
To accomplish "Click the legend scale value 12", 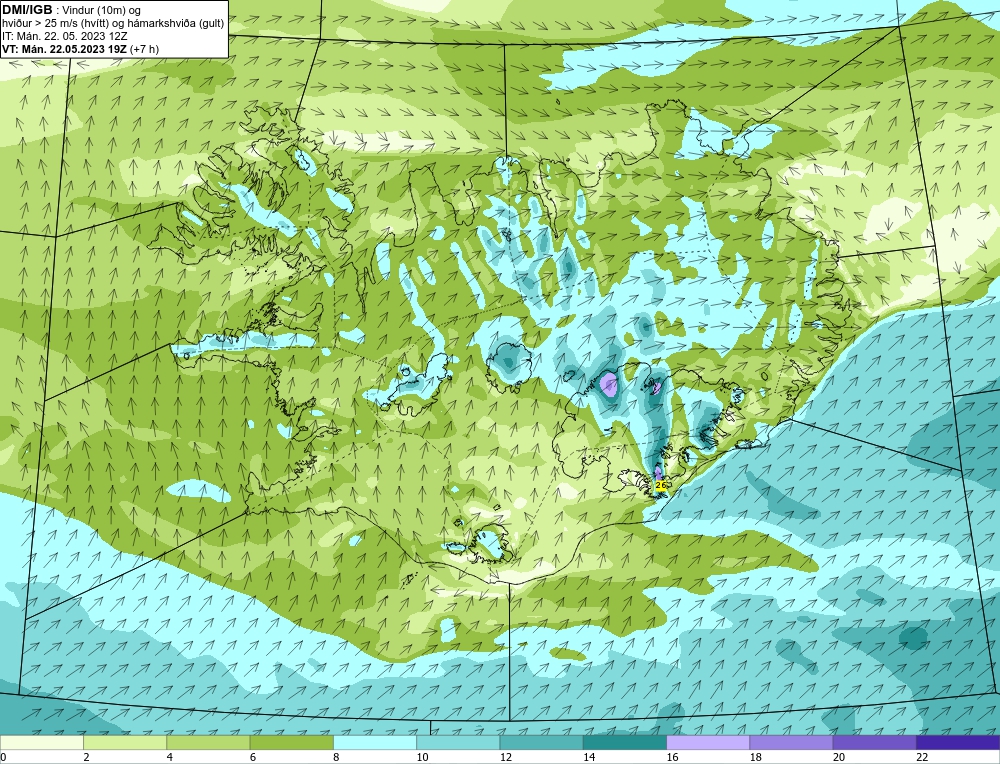I will click(505, 757).
